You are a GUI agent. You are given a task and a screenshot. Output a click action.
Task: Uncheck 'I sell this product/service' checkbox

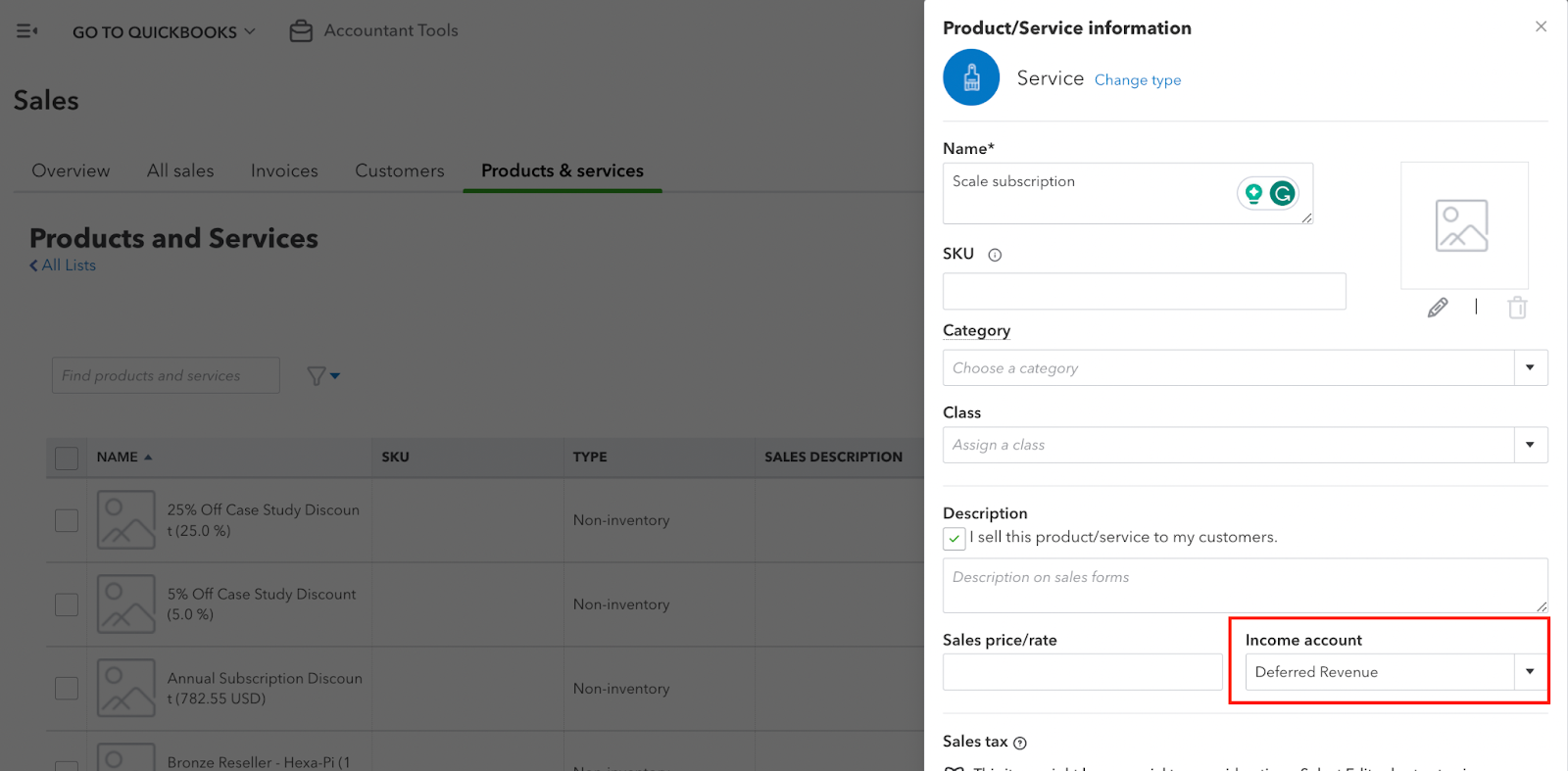tap(954, 538)
